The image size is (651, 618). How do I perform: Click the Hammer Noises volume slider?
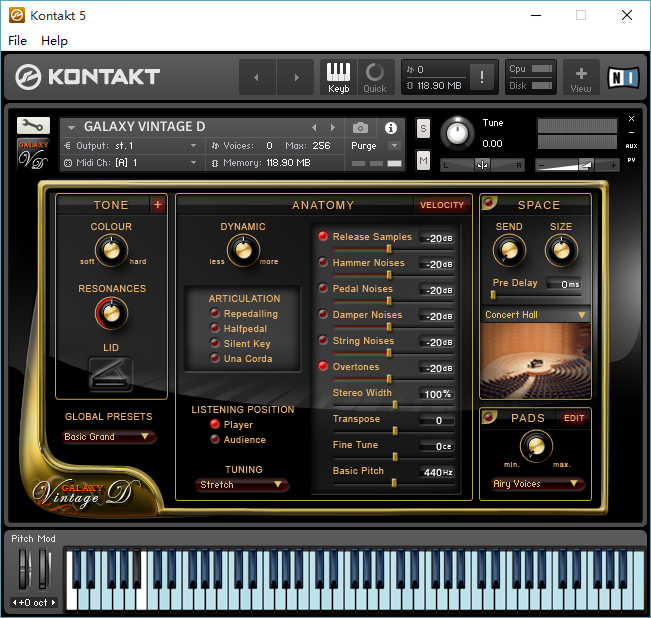pos(389,273)
